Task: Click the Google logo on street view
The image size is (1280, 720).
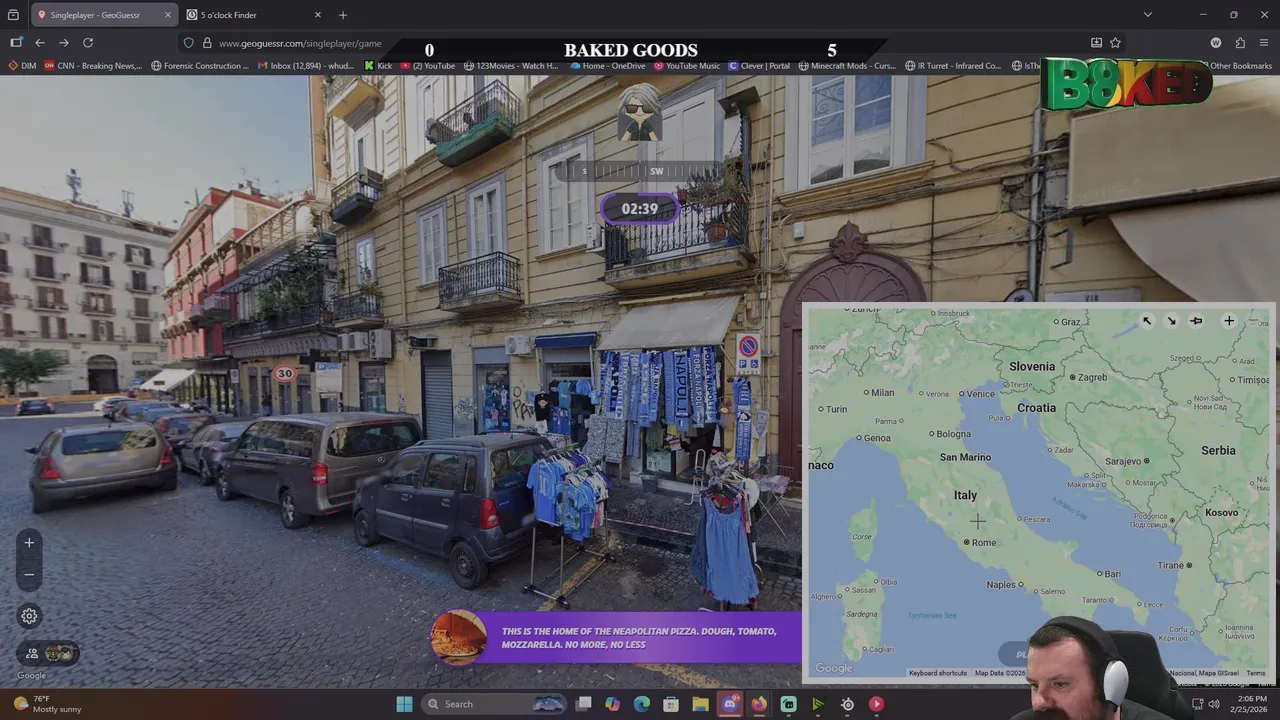Action: point(31,676)
